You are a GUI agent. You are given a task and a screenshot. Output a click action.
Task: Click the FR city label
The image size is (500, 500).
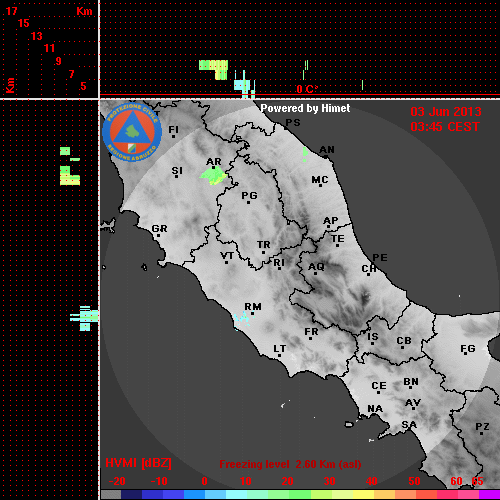pyautogui.click(x=311, y=332)
